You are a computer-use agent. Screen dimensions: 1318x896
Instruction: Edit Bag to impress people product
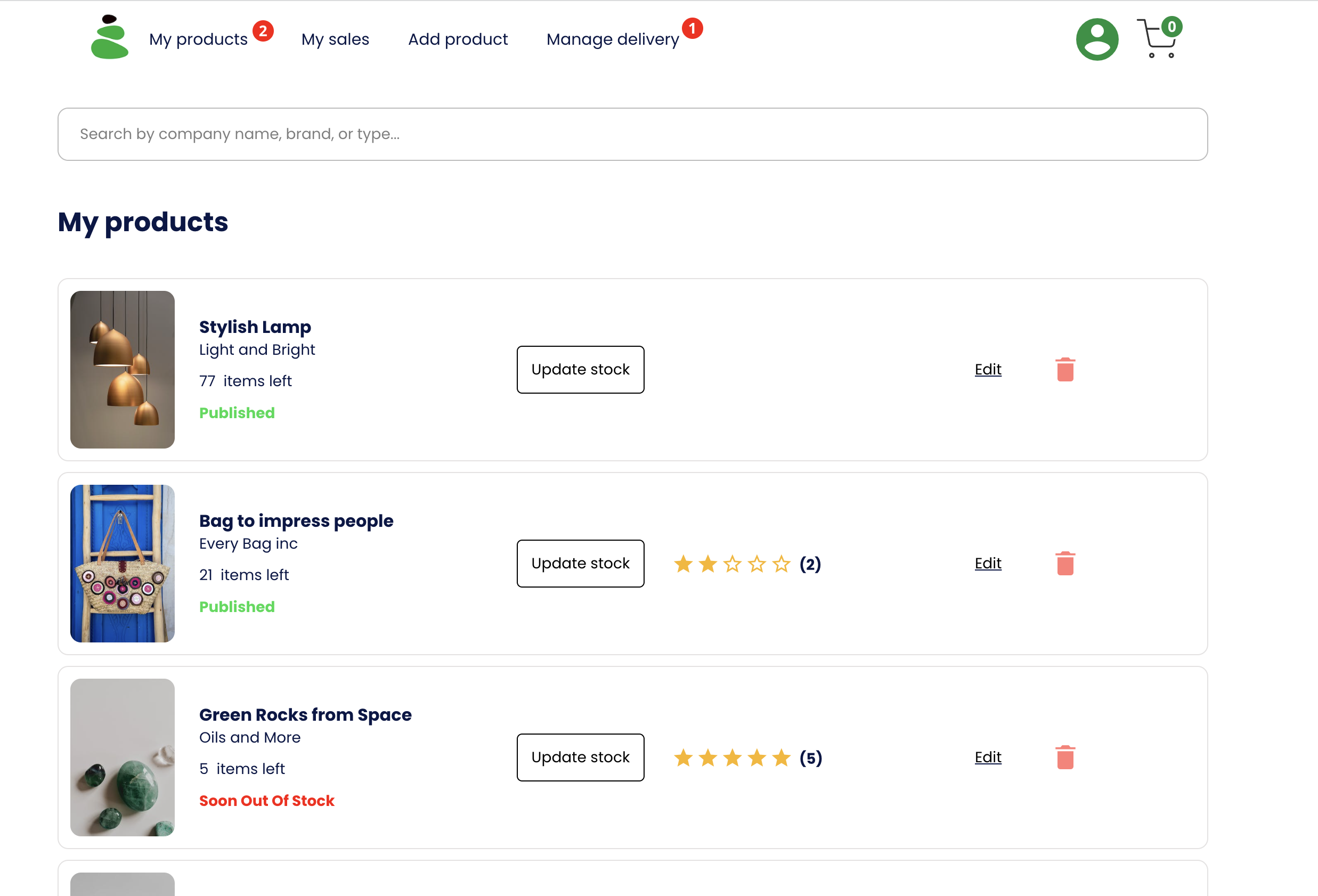click(x=987, y=564)
